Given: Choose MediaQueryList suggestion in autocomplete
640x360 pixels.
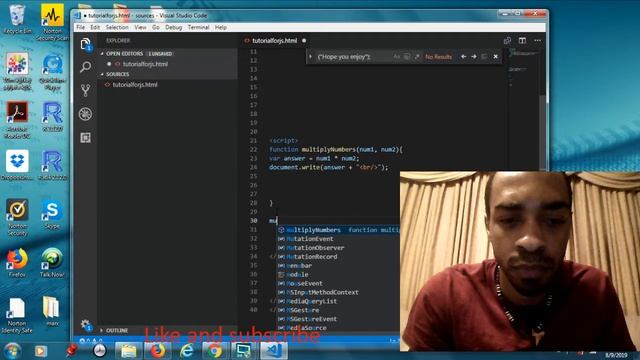Looking at the screenshot, I should (339, 301).
